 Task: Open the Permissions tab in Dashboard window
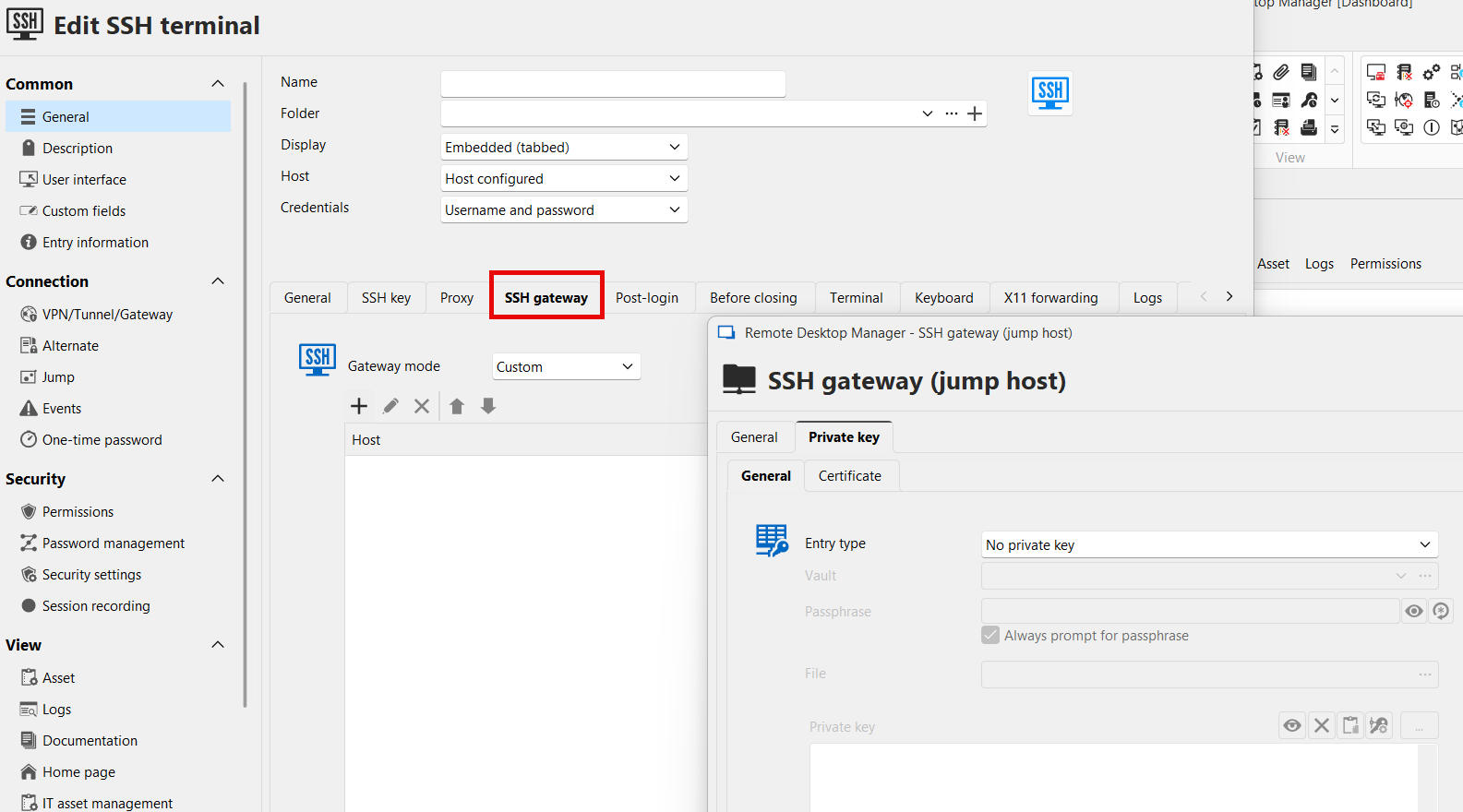pyautogui.click(x=1385, y=264)
